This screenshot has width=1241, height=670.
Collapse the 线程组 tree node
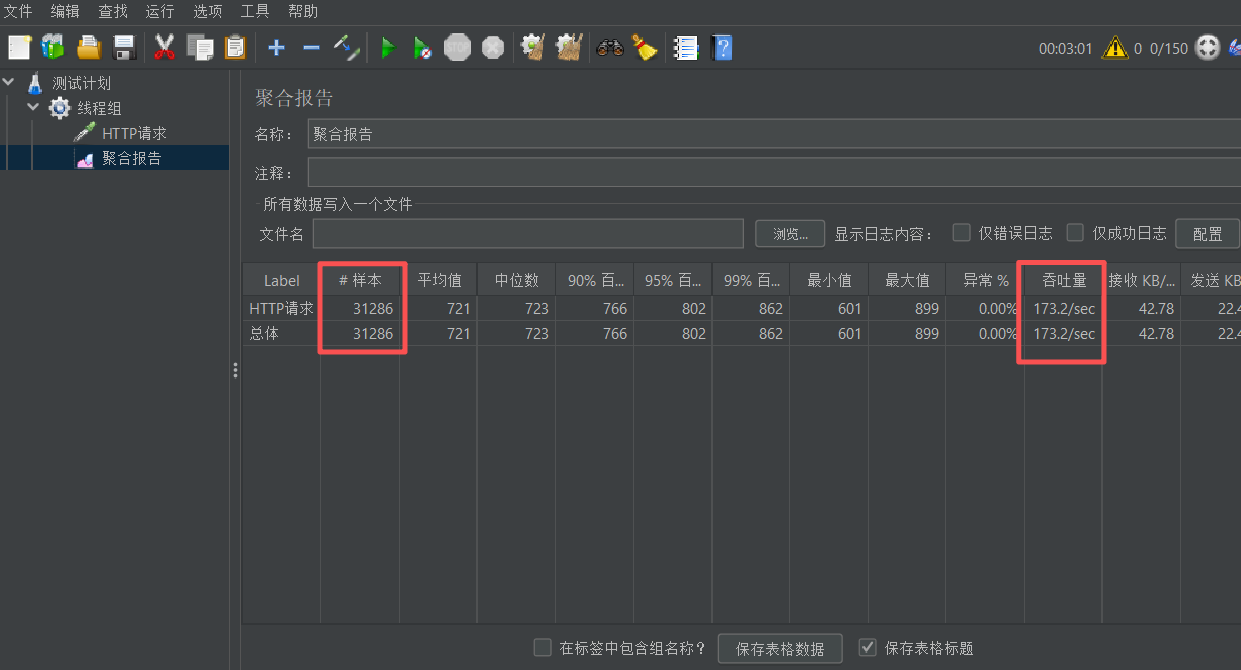[x=32, y=107]
